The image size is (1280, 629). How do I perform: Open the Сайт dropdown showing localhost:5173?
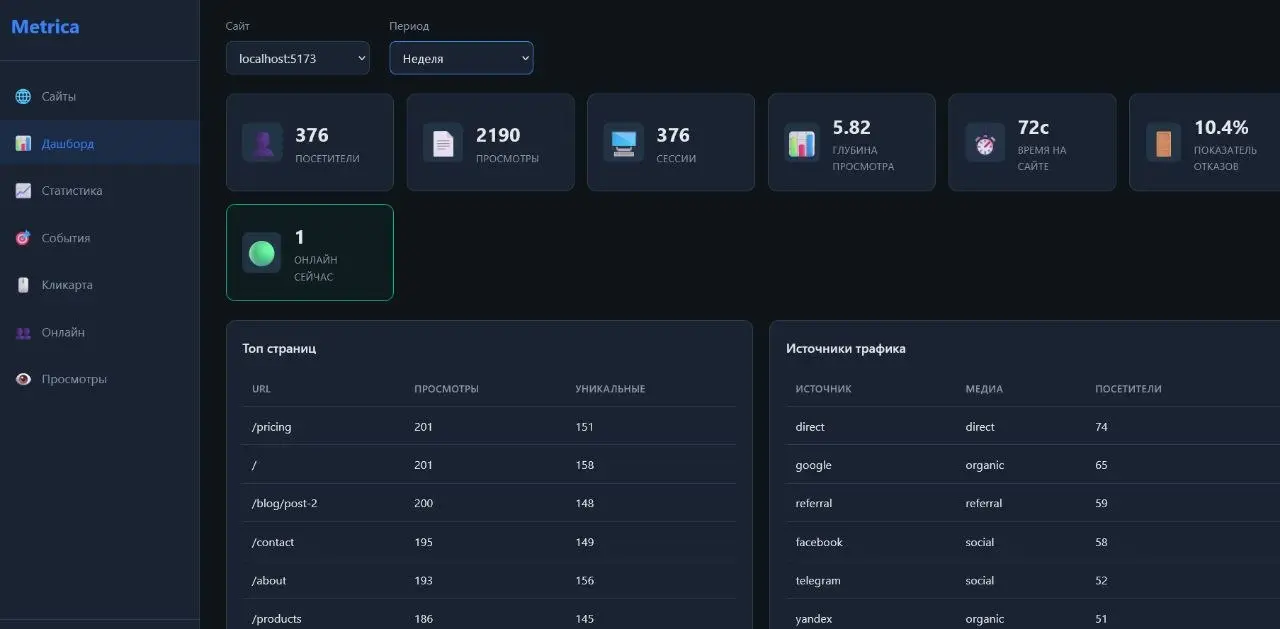tap(298, 58)
